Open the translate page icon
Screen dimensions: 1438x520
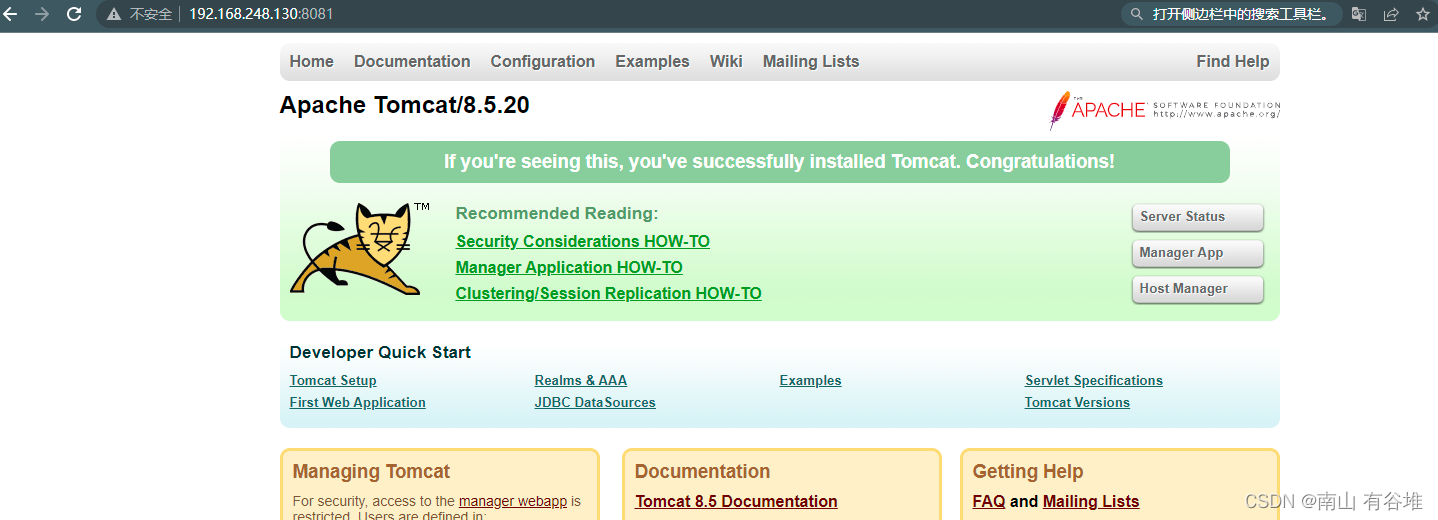(x=1359, y=14)
